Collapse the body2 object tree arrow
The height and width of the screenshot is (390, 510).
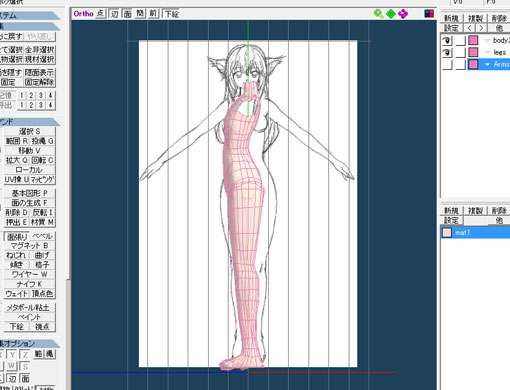tap(487, 40)
